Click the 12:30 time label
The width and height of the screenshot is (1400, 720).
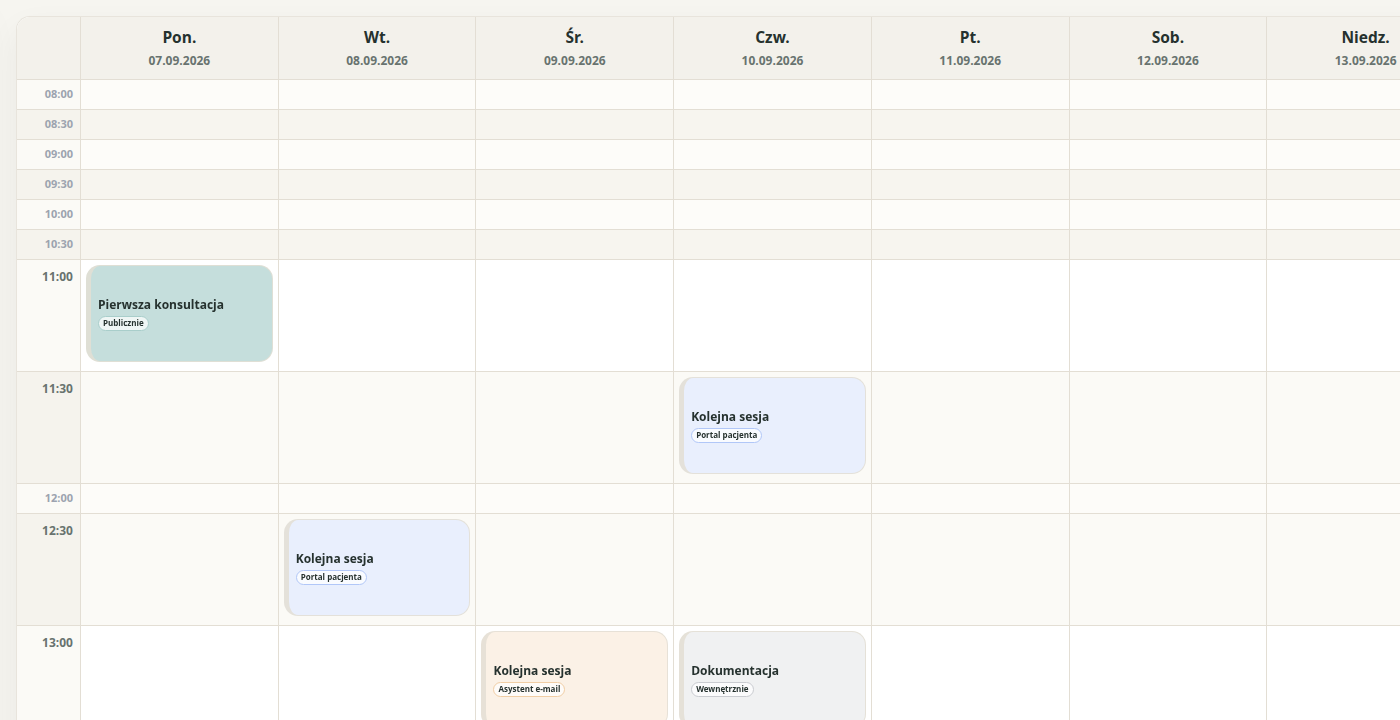coord(58,531)
